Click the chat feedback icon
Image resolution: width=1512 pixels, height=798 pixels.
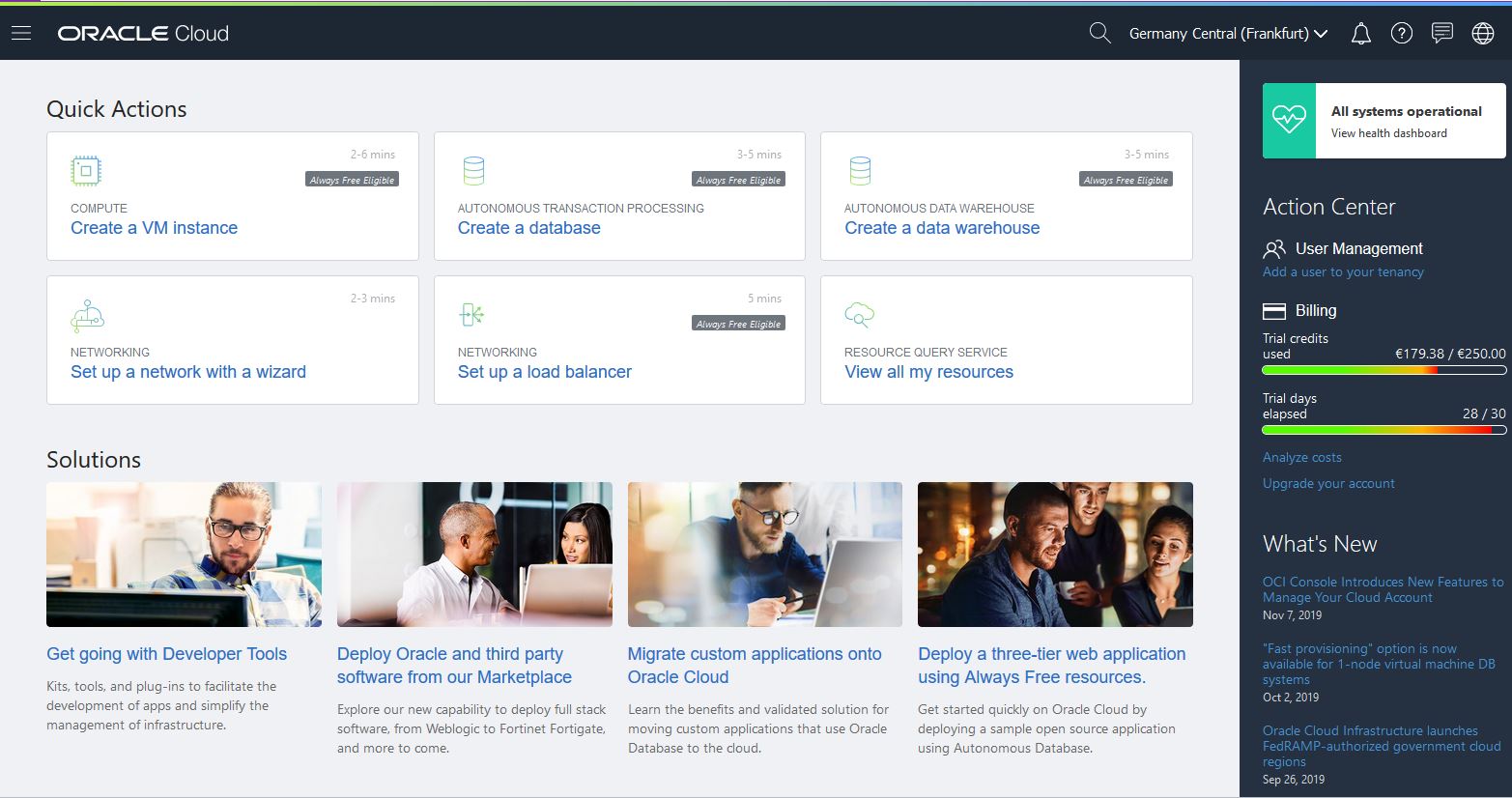[x=1441, y=34]
